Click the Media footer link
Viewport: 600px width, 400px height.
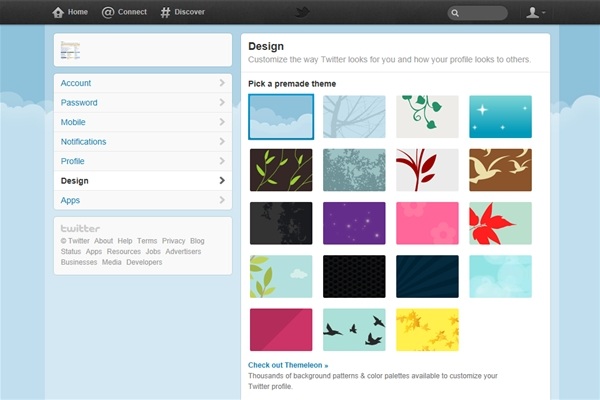coord(111,262)
